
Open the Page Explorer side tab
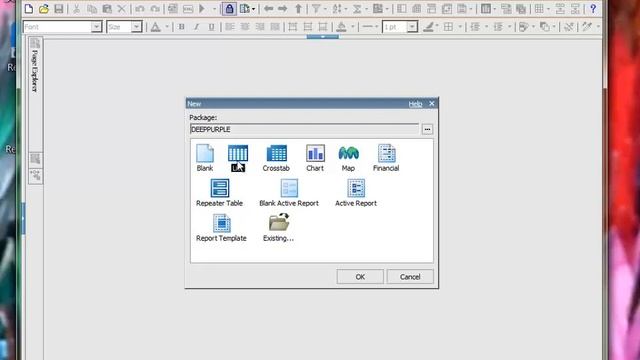coord(35,65)
